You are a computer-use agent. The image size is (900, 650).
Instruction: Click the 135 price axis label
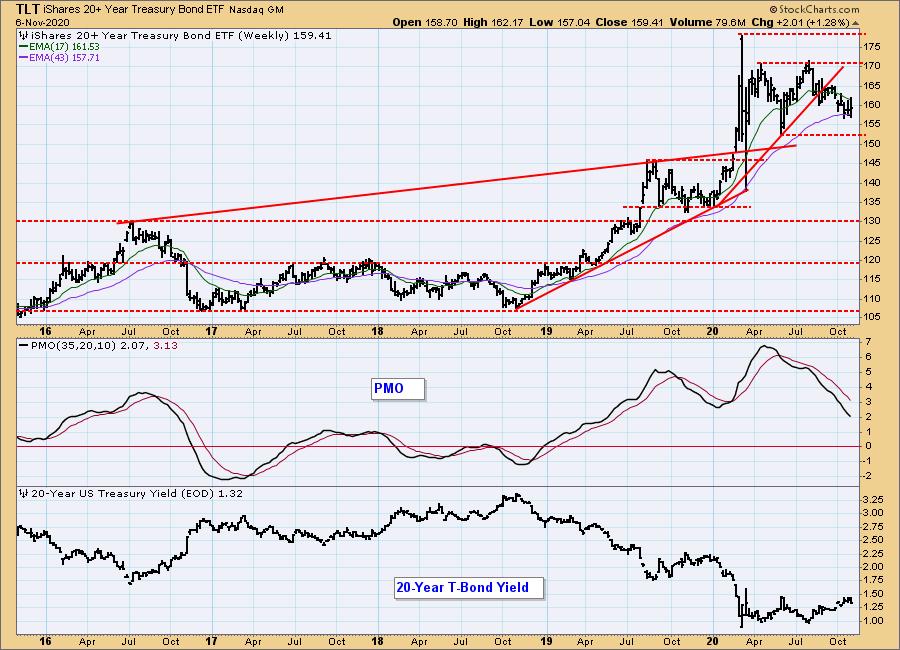click(x=872, y=202)
